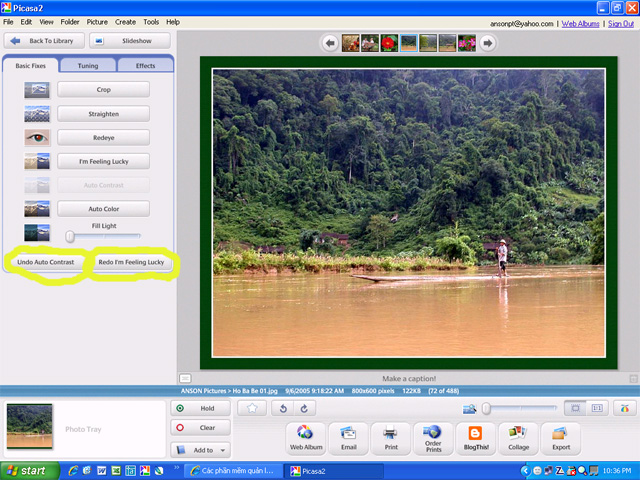
Task: Switch to the Tuning tab
Action: (x=88, y=65)
